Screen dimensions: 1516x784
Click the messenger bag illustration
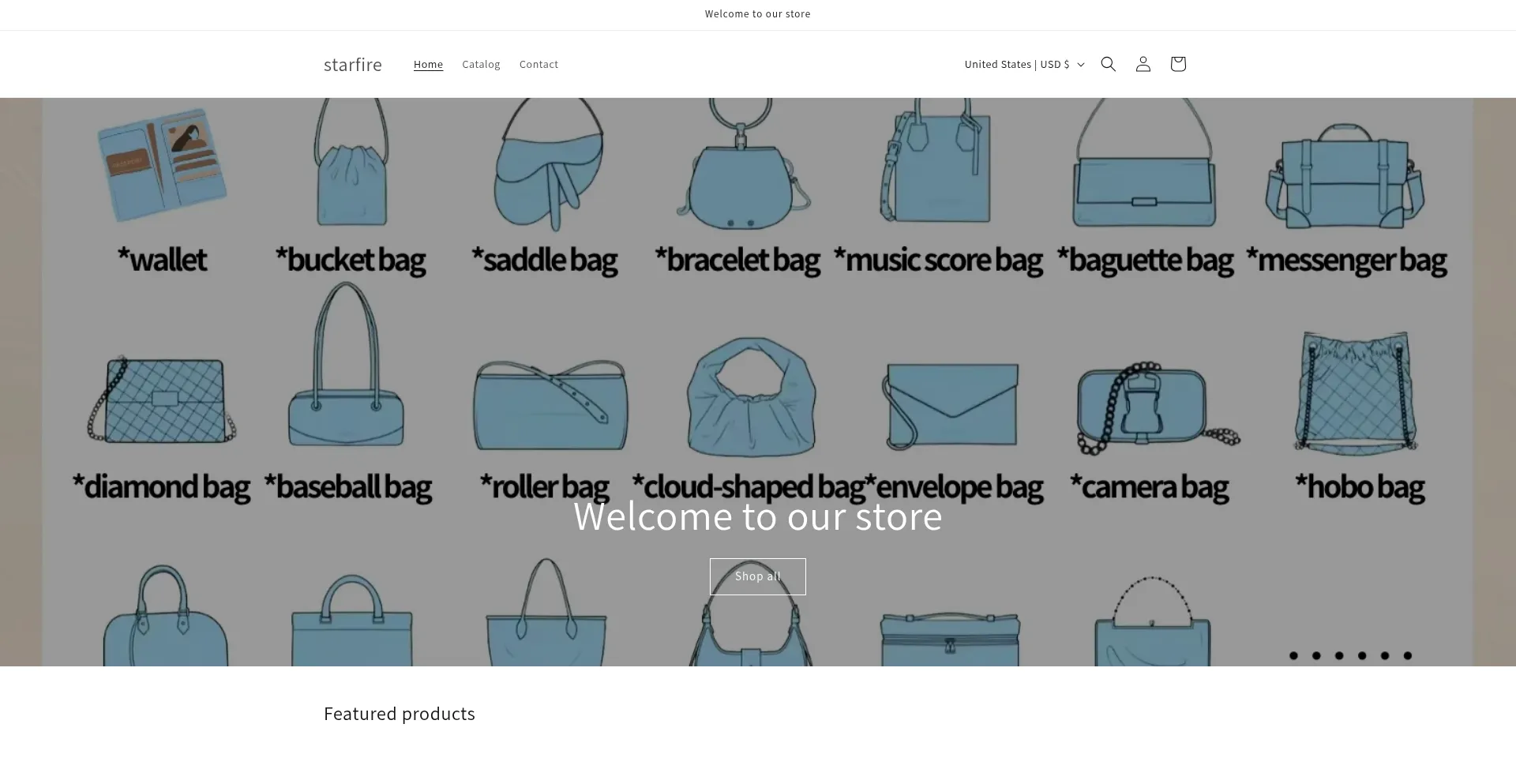coord(1345,176)
